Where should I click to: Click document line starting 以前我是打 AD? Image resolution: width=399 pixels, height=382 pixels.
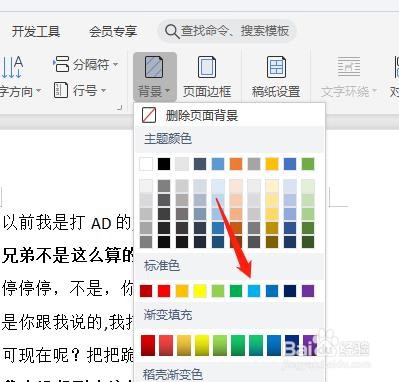click(67, 223)
